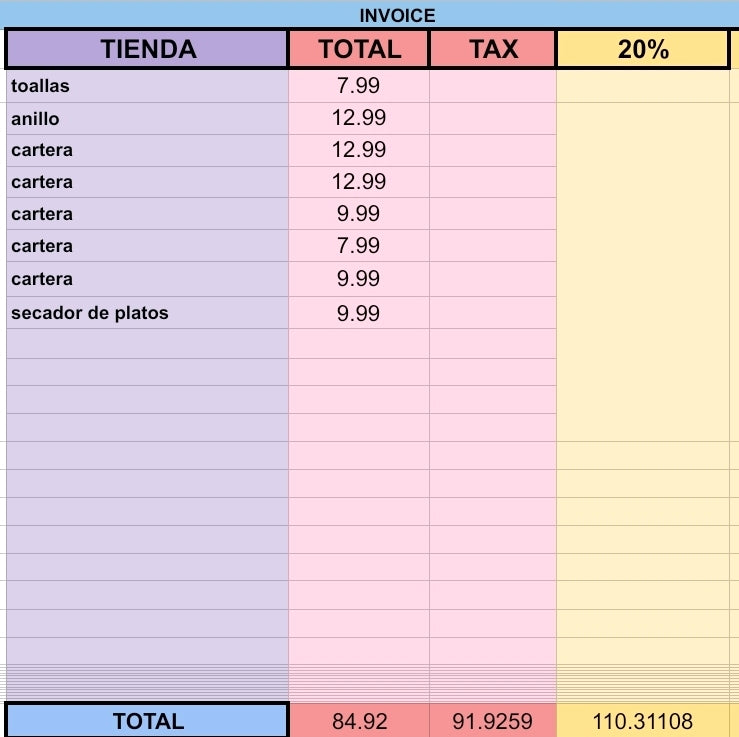Select the bottom TOTAL label cell
Screen dimensions: 739x737
tap(148, 721)
